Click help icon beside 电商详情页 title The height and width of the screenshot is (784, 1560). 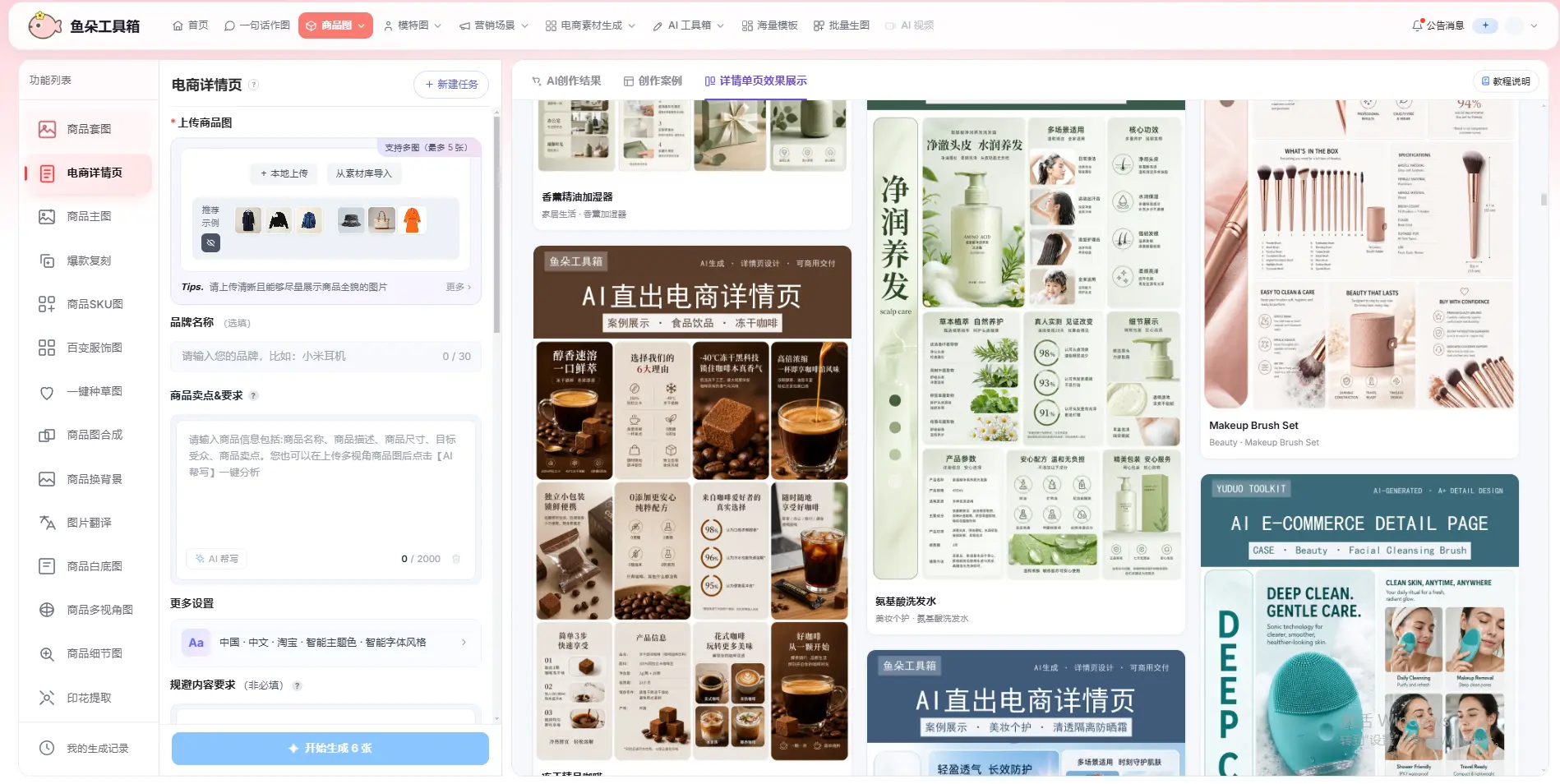click(254, 85)
